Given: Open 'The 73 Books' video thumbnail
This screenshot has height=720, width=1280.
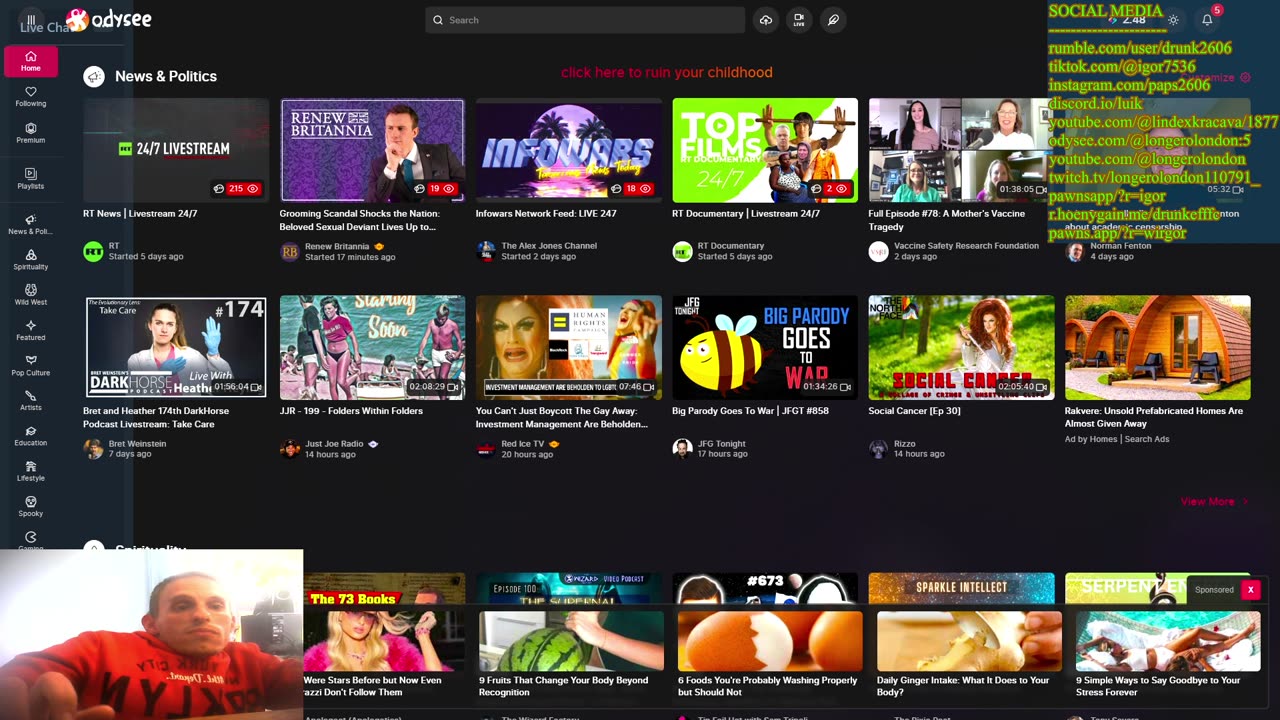Looking at the screenshot, I should point(384,590).
